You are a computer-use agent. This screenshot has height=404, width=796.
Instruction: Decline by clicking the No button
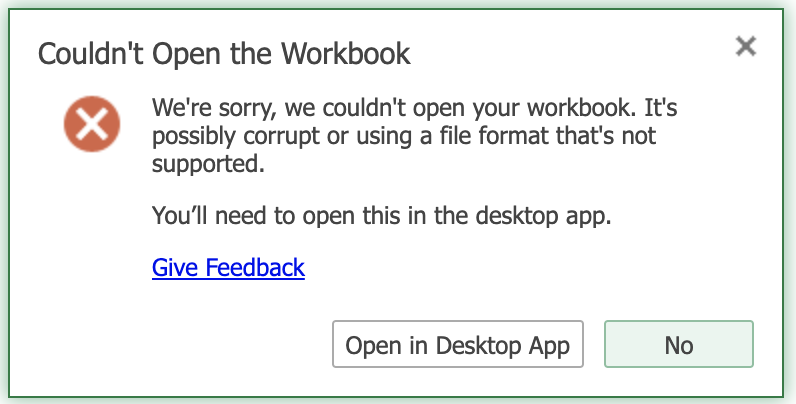(679, 344)
